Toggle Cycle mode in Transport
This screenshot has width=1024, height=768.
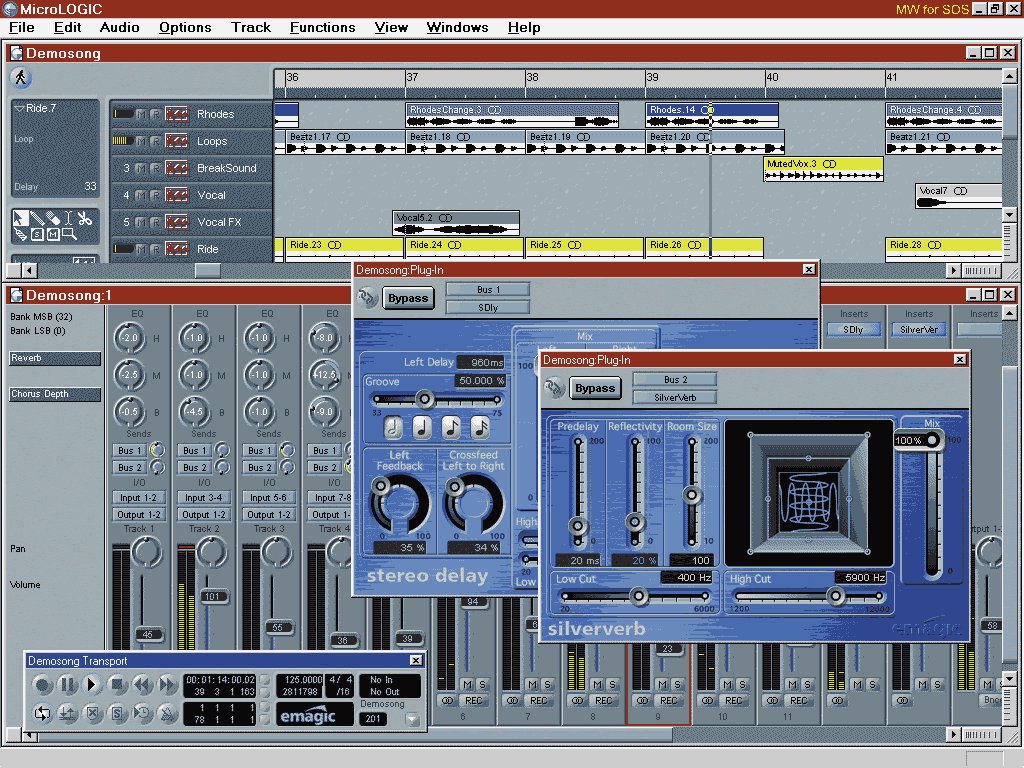pyautogui.click(x=42, y=714)
